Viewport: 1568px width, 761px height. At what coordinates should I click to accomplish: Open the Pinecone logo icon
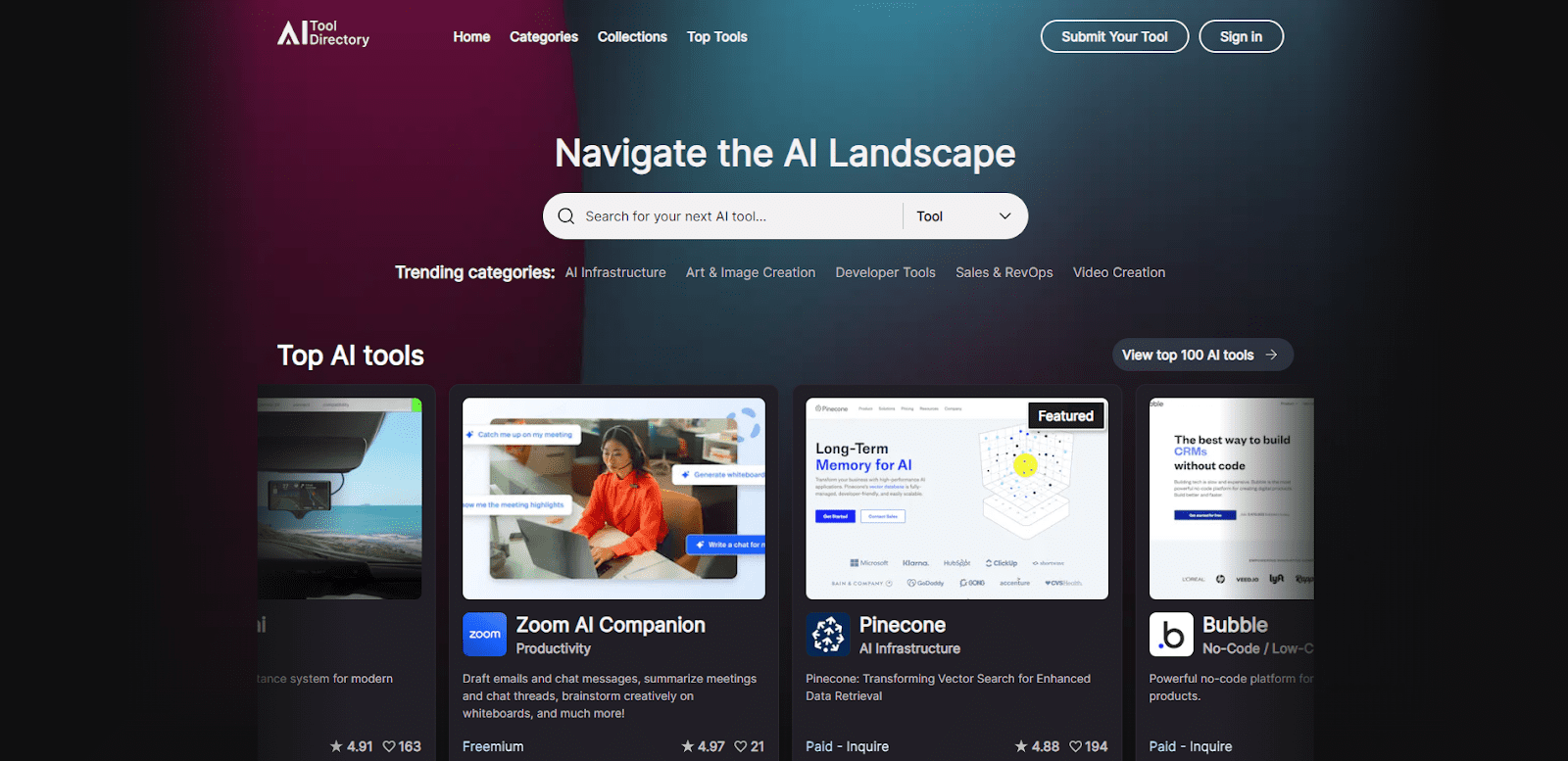tap(828, 635)
